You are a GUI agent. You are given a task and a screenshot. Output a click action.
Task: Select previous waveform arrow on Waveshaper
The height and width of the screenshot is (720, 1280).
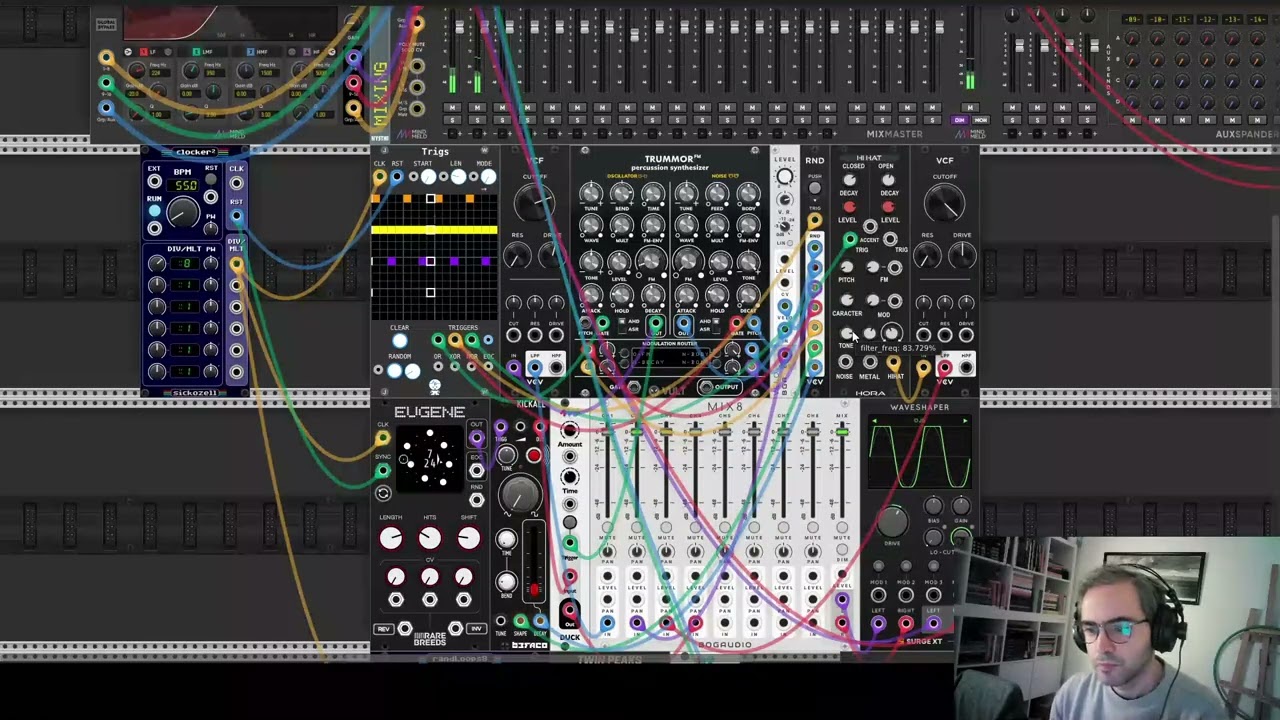pos(874,421)
